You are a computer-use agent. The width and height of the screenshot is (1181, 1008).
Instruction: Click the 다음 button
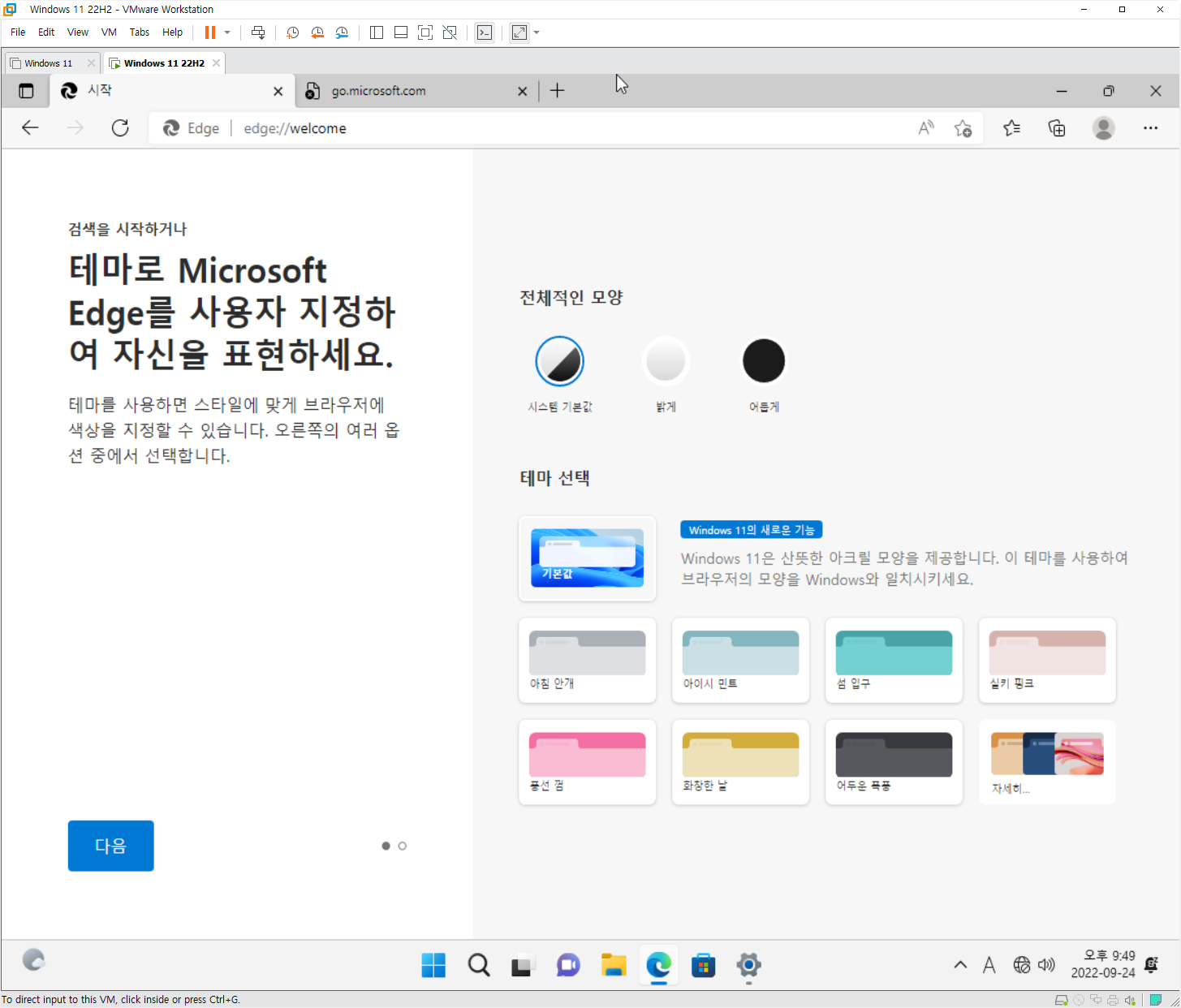tap(111, 846)
